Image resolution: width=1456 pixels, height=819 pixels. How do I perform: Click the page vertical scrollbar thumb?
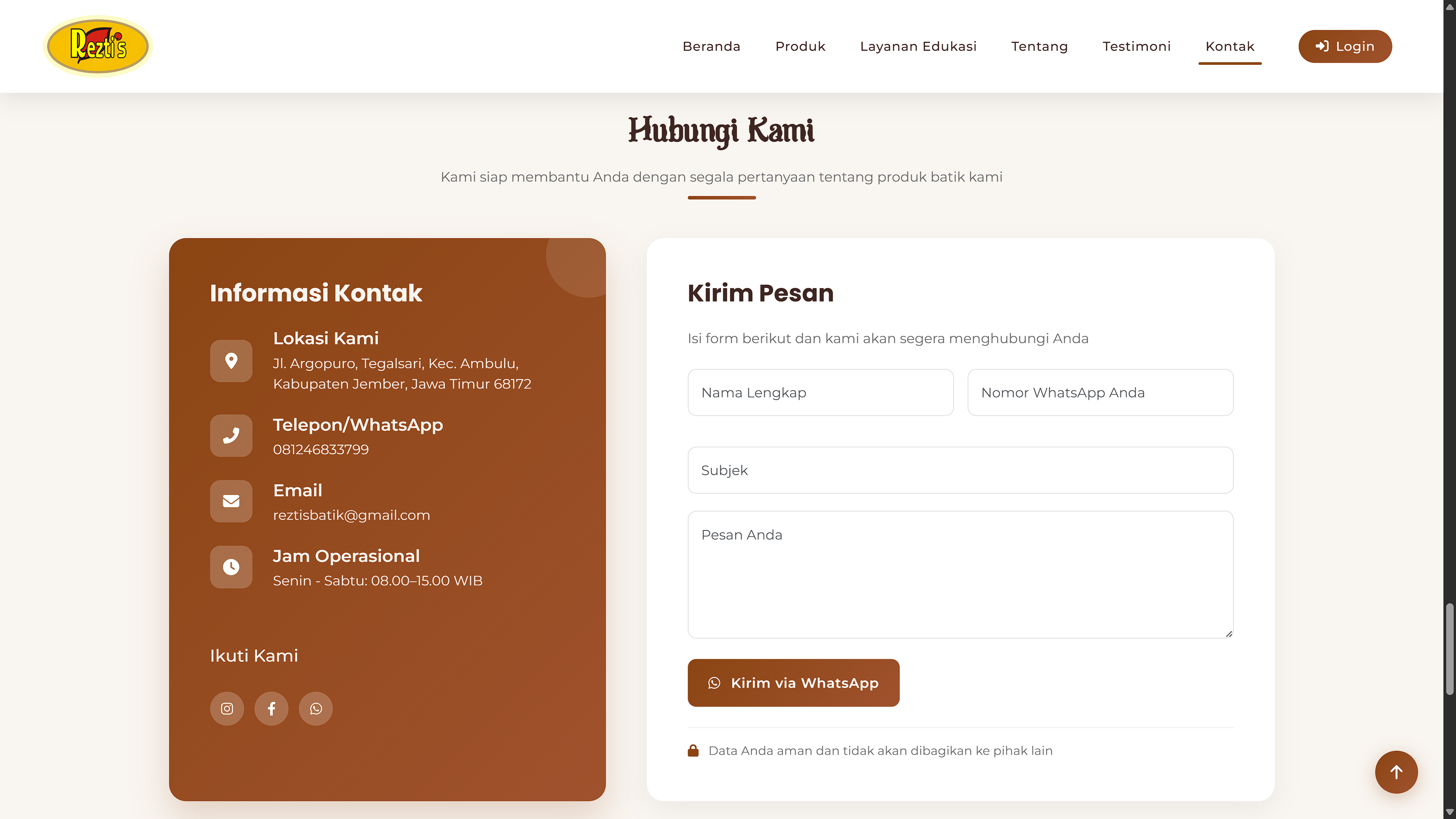pos(1449,649)
